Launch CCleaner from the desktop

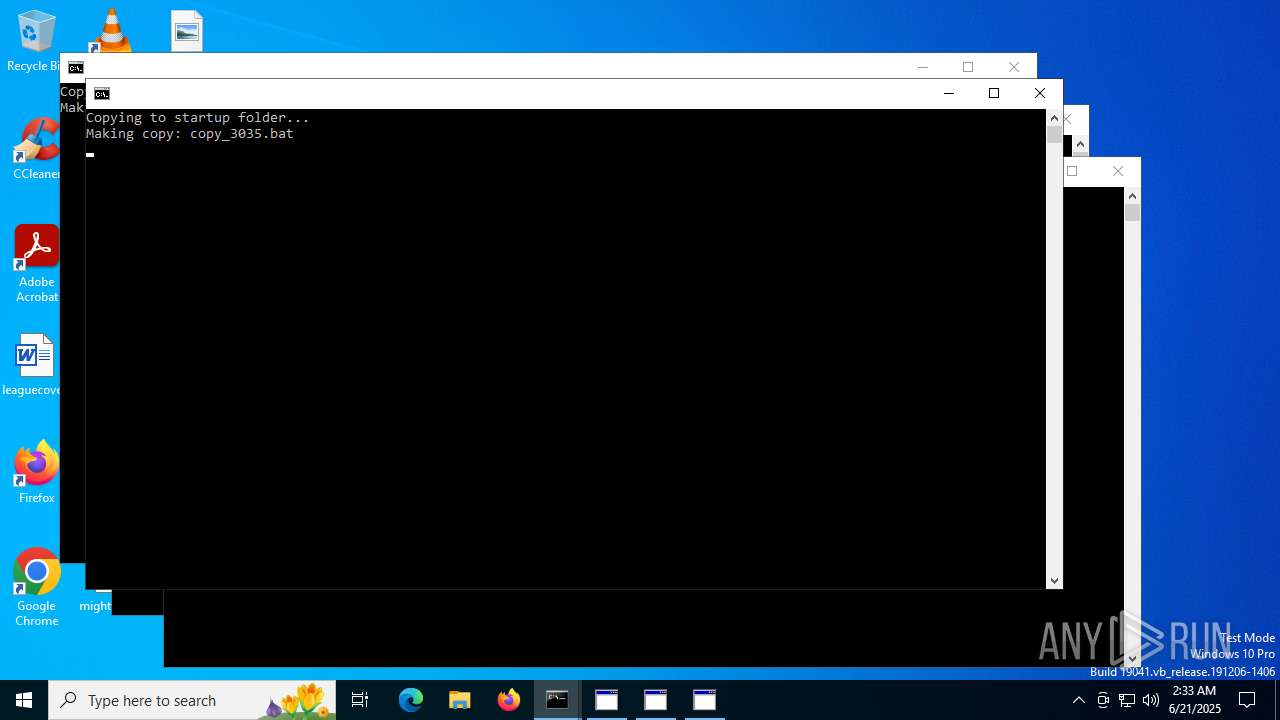[x=37, y=150]
